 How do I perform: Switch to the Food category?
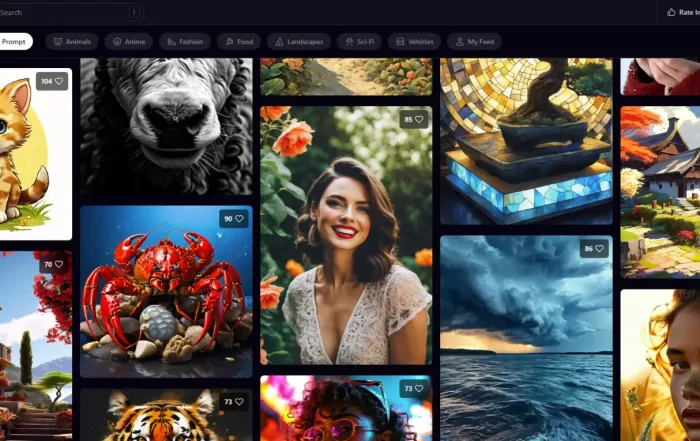tap(239, 42)
